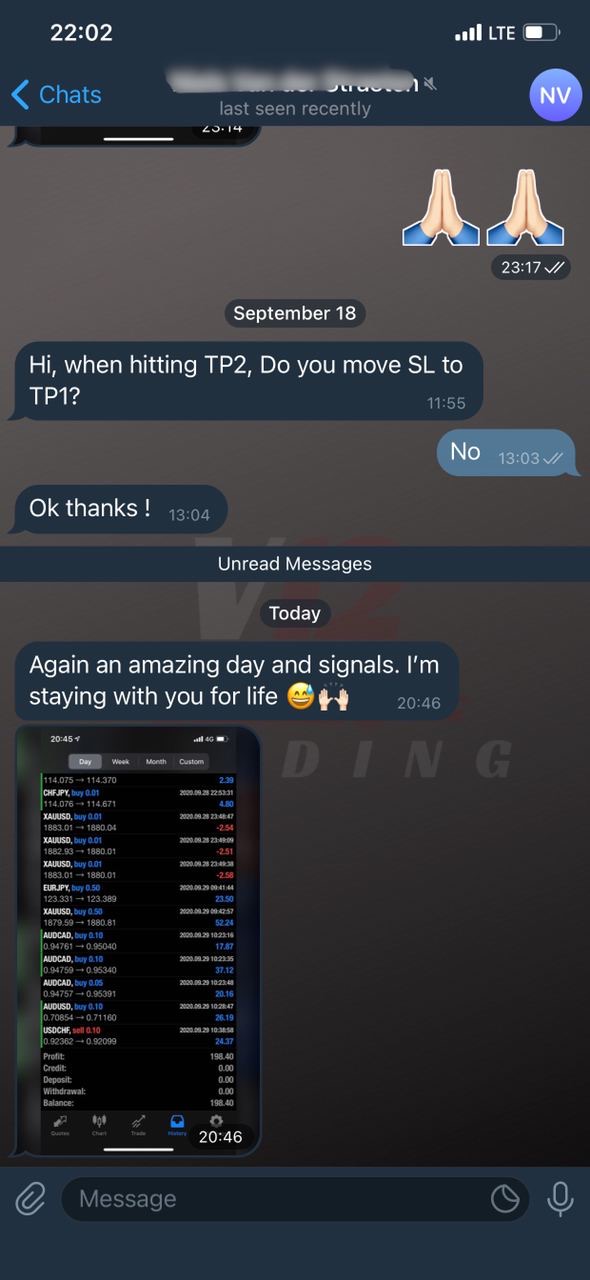Tap the microphone voice message icon

coord(560,1198)
